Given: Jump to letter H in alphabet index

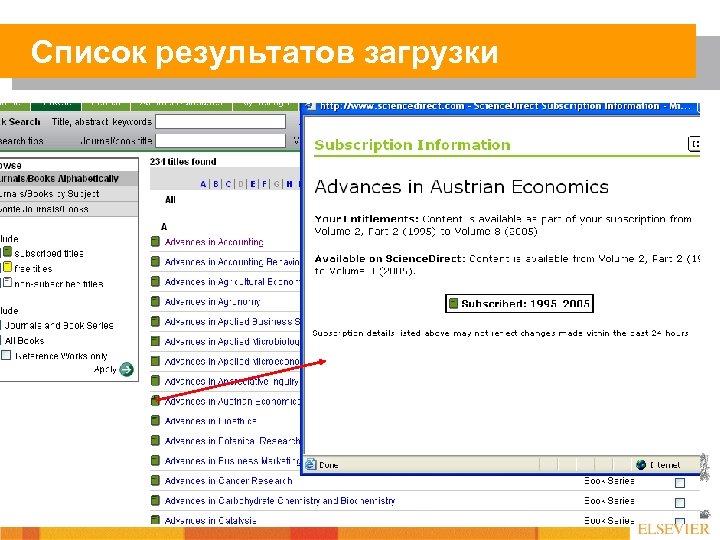Looking at the screenshot, I should coord(289,184).
